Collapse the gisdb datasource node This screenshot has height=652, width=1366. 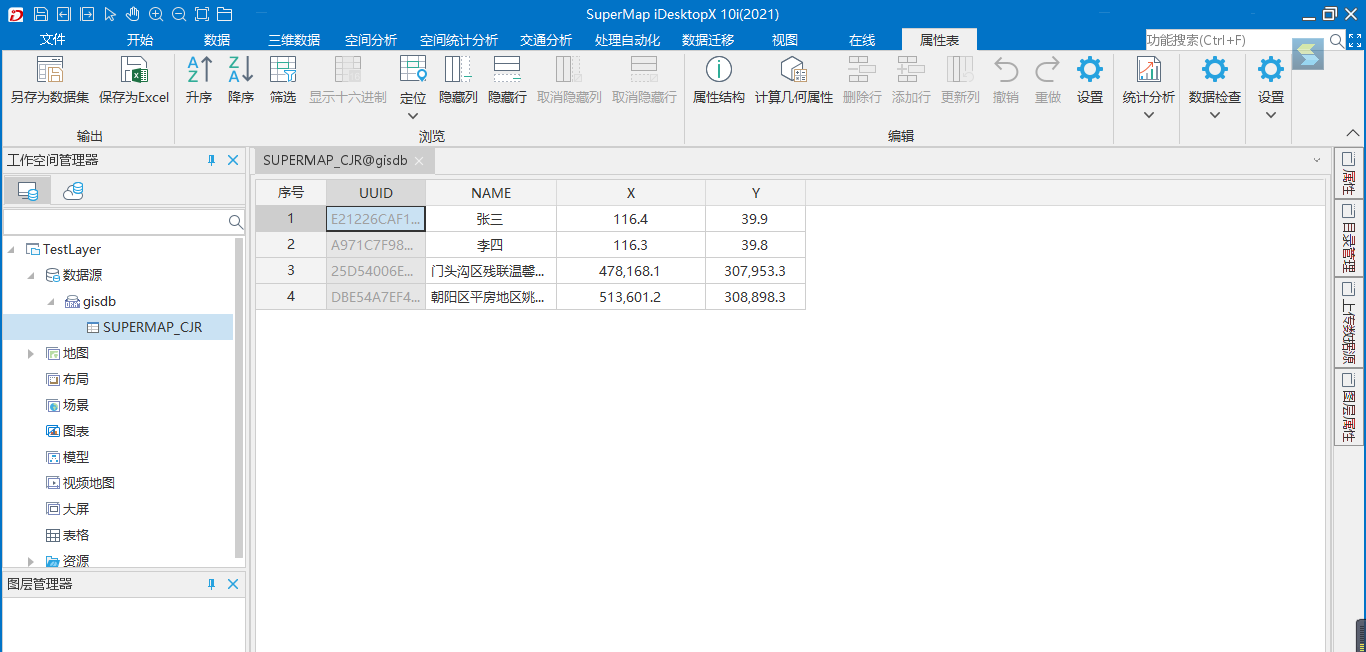tap(51, 301)
